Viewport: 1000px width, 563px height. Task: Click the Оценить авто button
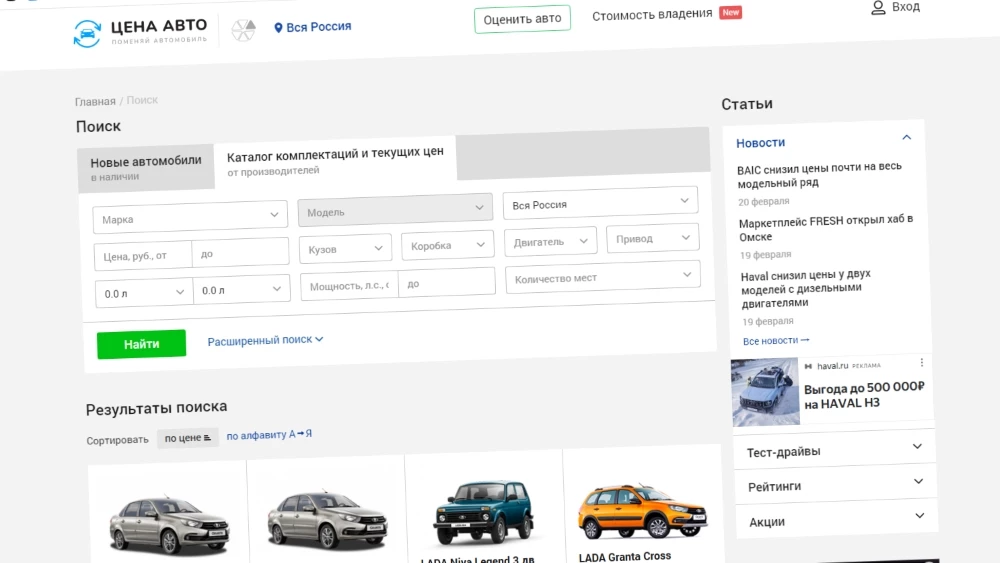pos(521,19)
